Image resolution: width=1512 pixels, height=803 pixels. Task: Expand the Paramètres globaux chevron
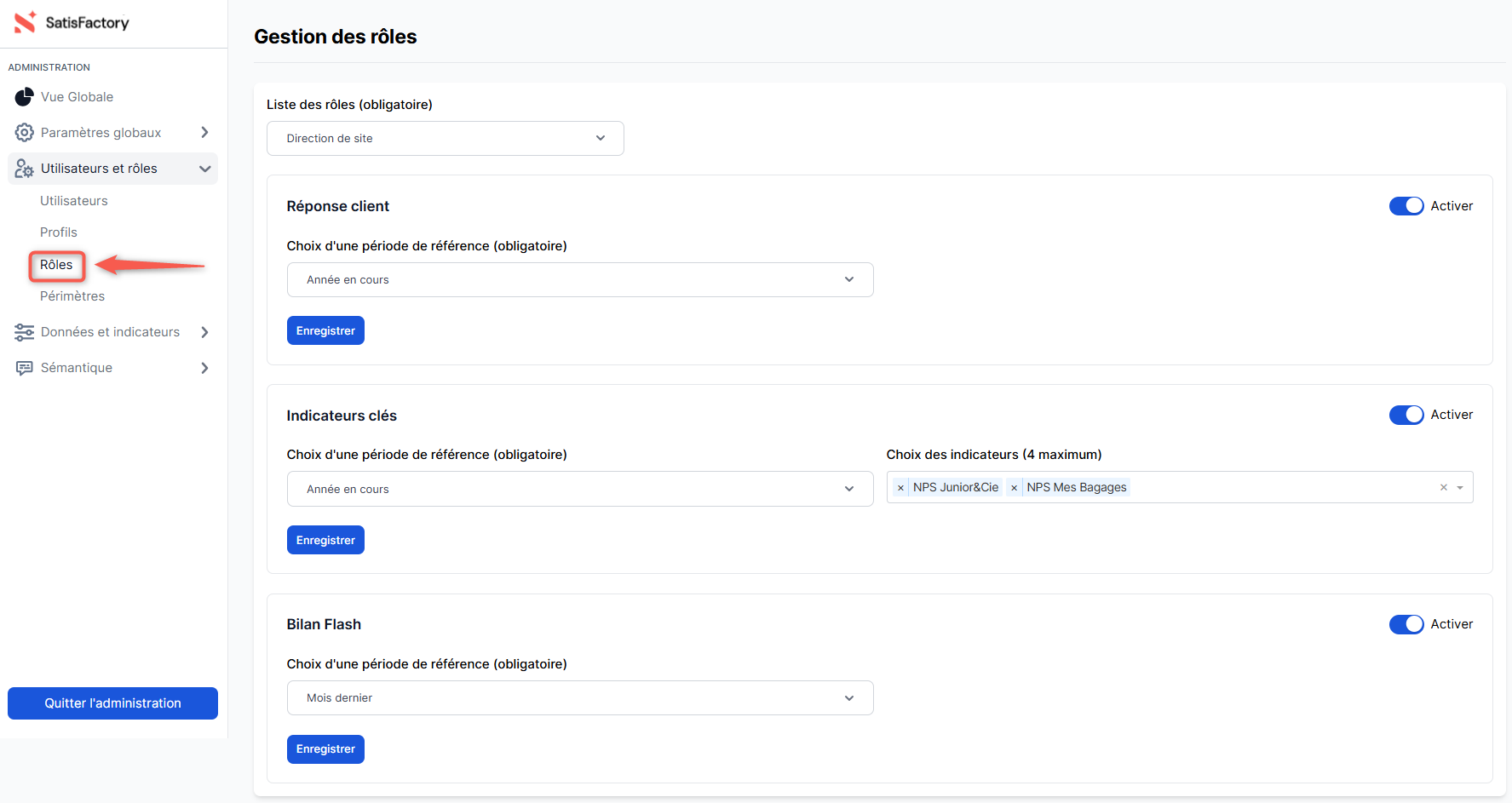coord(204,133)
